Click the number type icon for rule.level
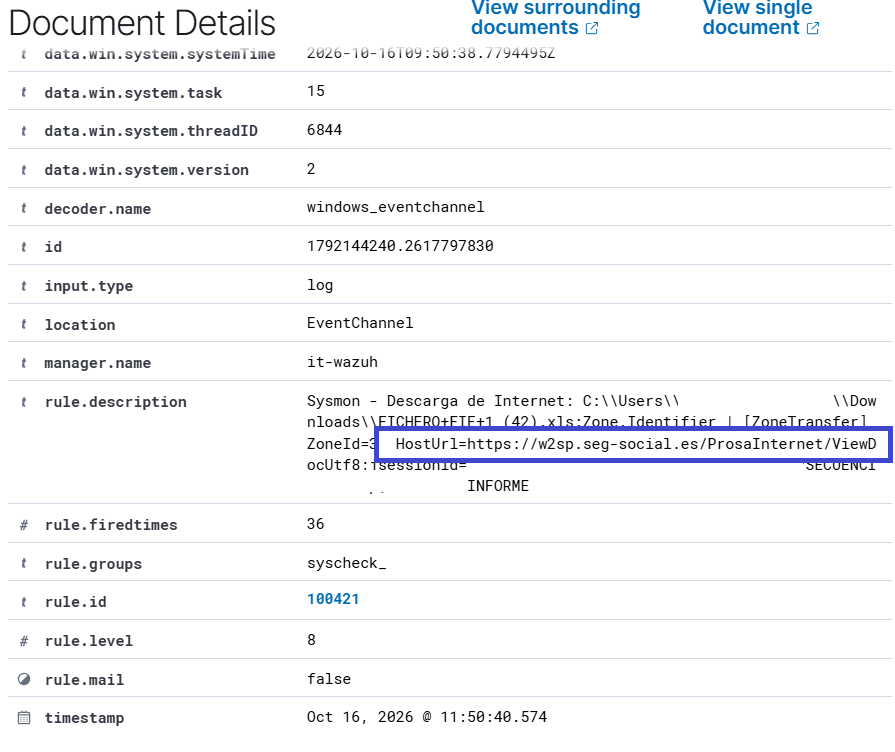Viewport: 895px width, 752px height. pos(23,641)
